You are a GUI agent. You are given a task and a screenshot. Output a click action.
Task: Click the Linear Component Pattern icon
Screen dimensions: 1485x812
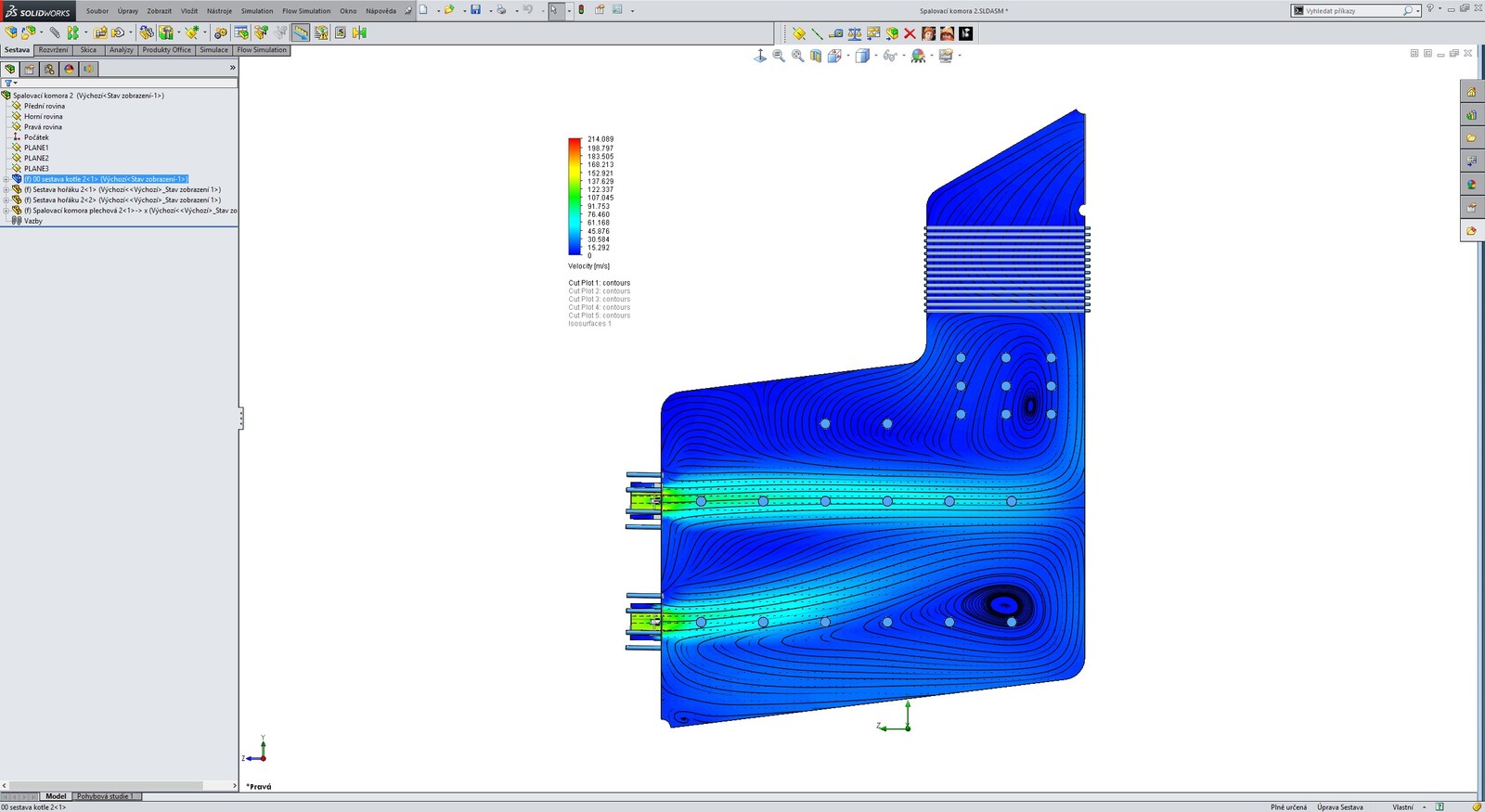coord(72,32)
